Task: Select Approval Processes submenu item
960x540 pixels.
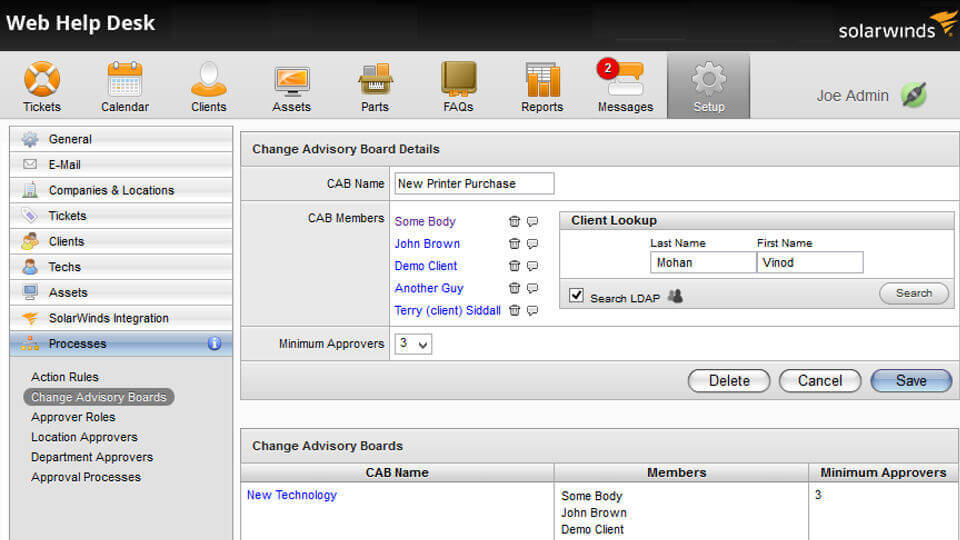Action: (86, 477)
